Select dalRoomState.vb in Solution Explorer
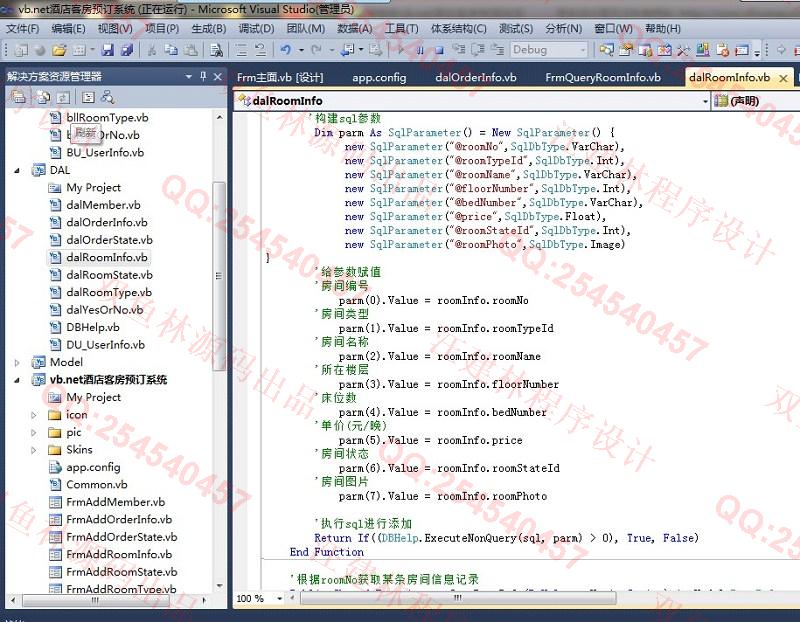This screenshot has height=622, width=800. click(109, 275)
